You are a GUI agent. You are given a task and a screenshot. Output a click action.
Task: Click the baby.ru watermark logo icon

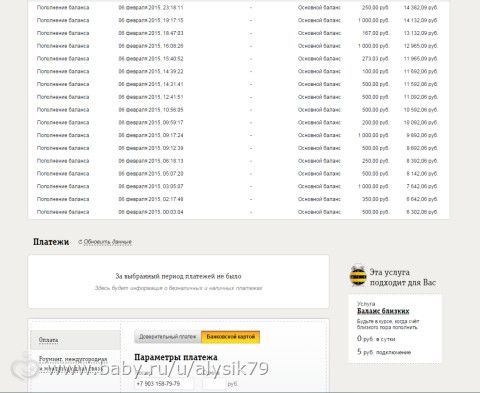coord(23,367)
